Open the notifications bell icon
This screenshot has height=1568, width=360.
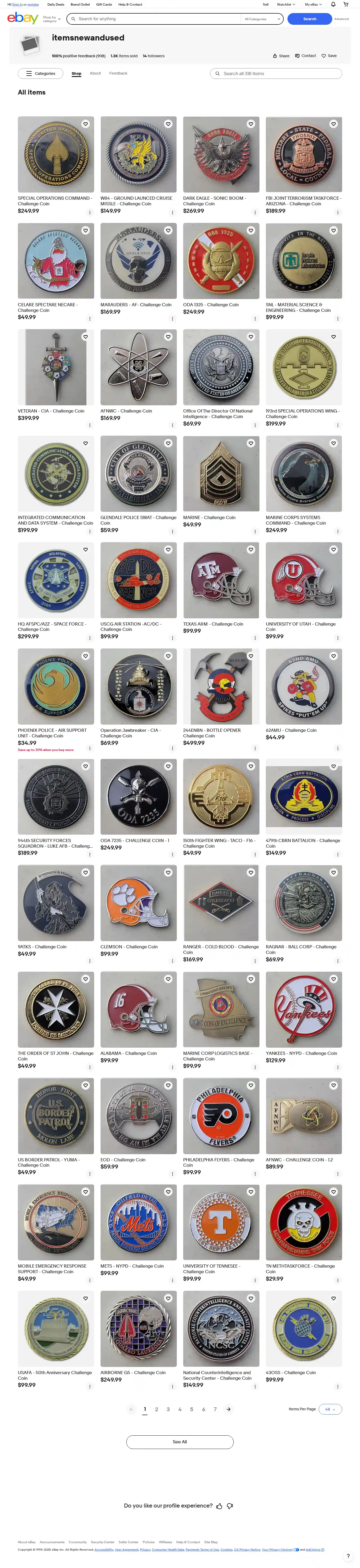(x=333, y=4)
